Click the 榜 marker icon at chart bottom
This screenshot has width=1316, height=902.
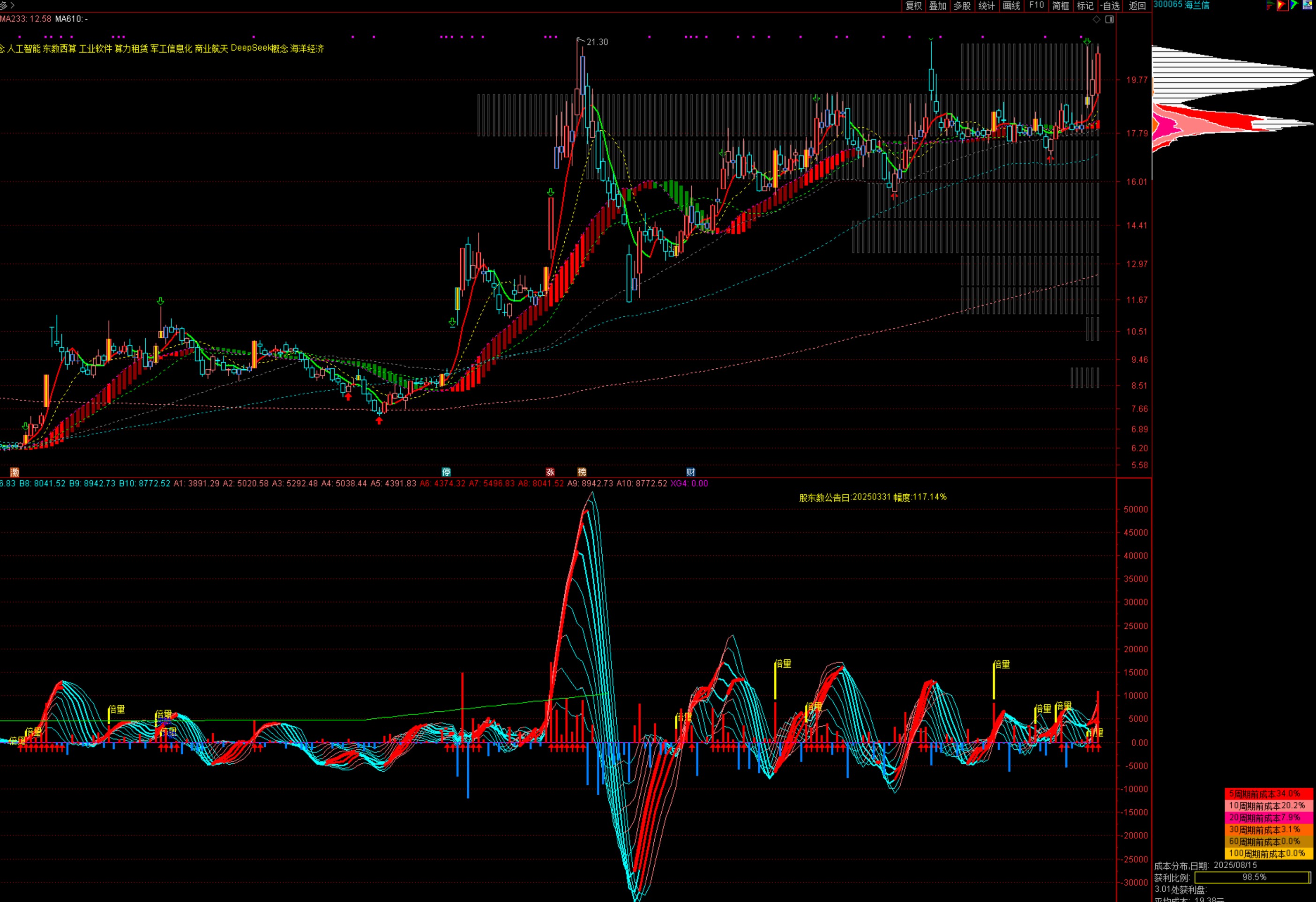click(x=582, y=472)
